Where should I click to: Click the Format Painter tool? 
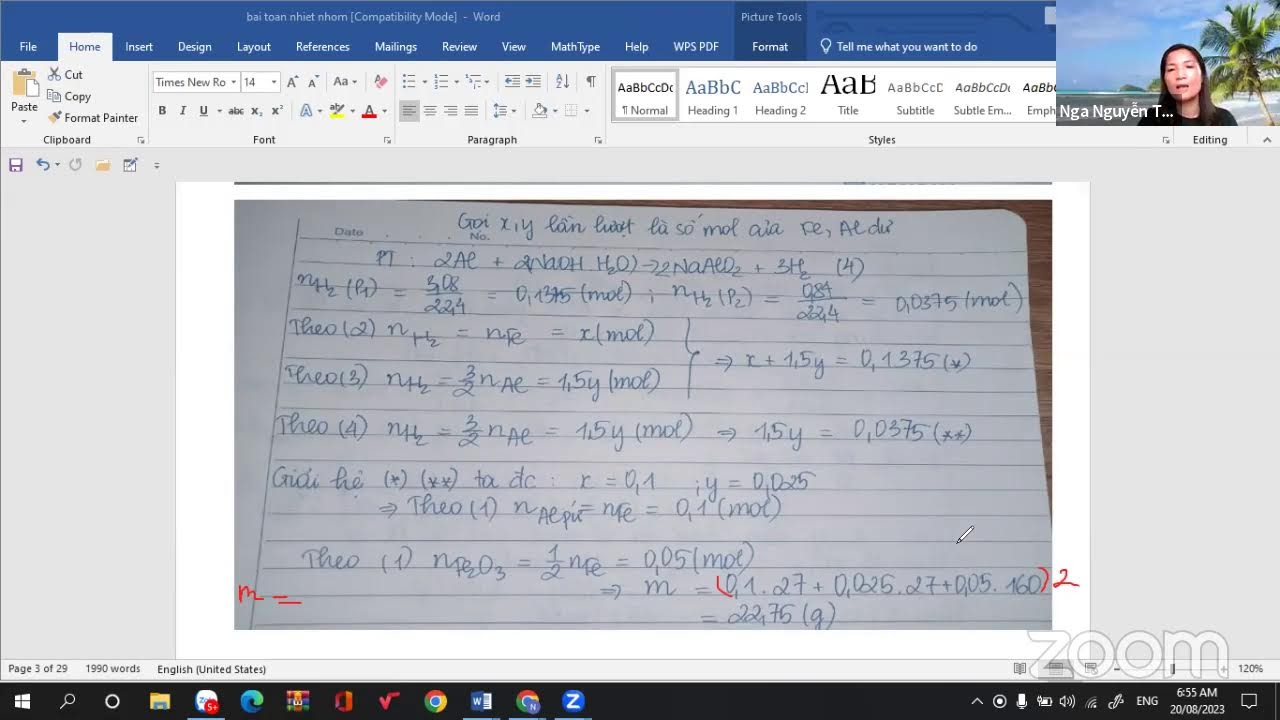tap(92, 118)
